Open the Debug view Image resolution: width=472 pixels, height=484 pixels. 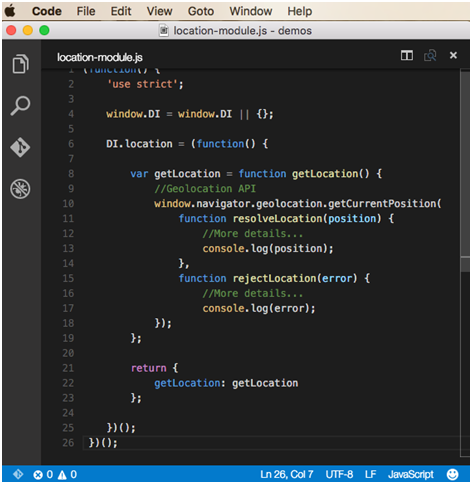[x=20, y=189]
